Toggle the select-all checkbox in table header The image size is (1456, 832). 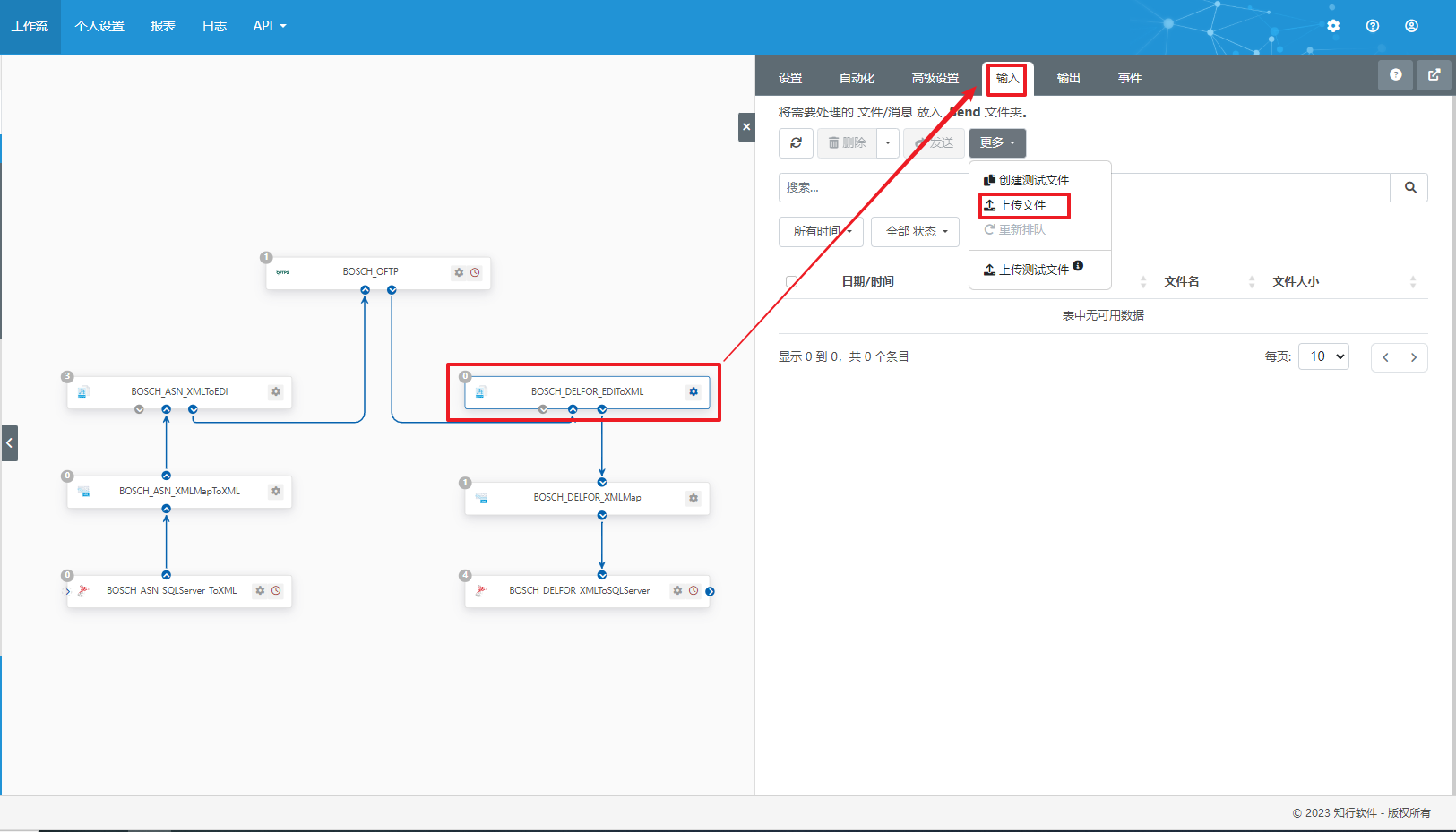tap(791, 281)
